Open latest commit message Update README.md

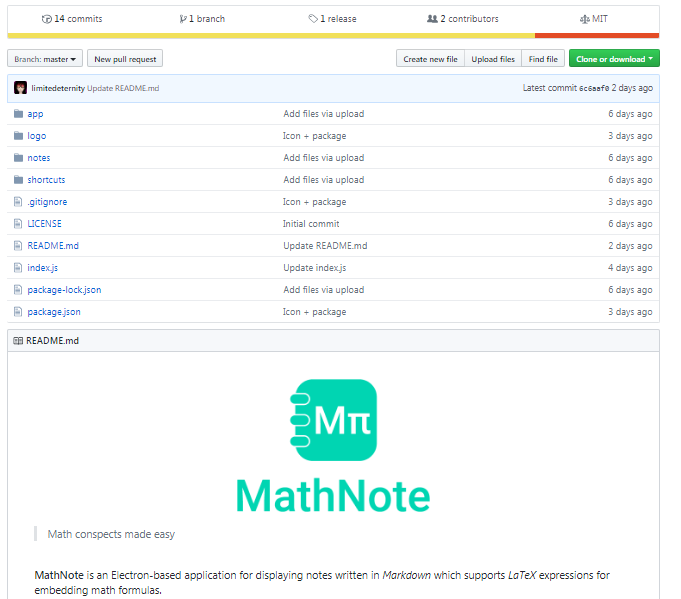(x=123, y=88)
